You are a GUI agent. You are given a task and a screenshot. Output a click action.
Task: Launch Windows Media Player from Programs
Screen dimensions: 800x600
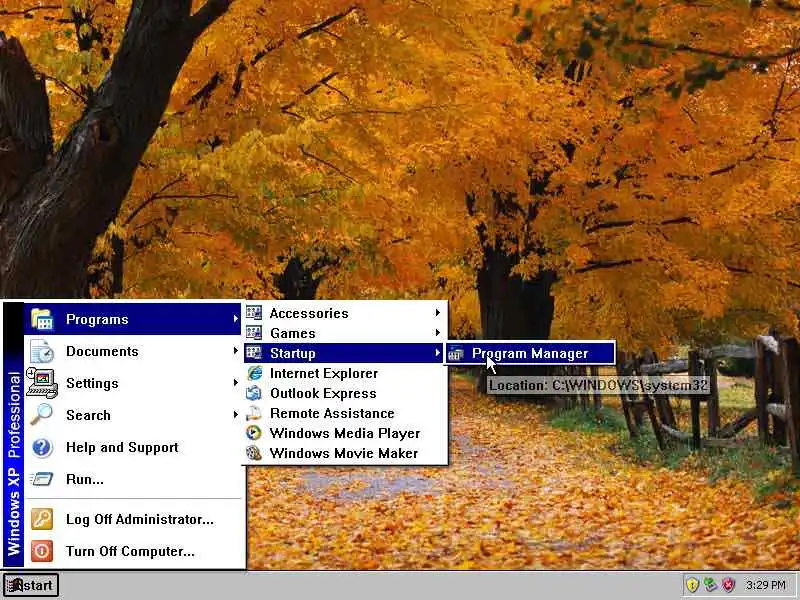344,433
